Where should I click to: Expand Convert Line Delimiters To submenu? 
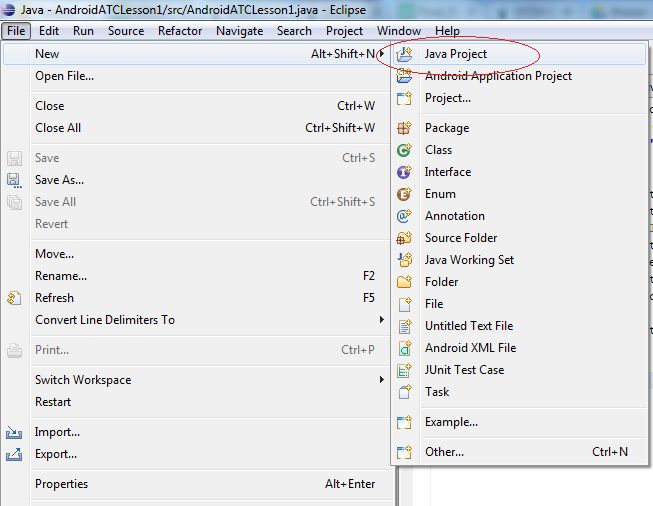tap(381, 320)
